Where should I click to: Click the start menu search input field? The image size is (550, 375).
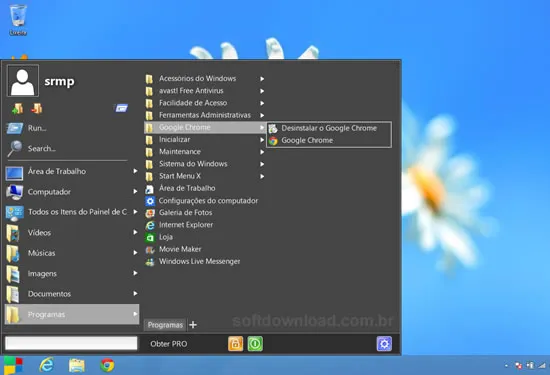click(71, 343)
